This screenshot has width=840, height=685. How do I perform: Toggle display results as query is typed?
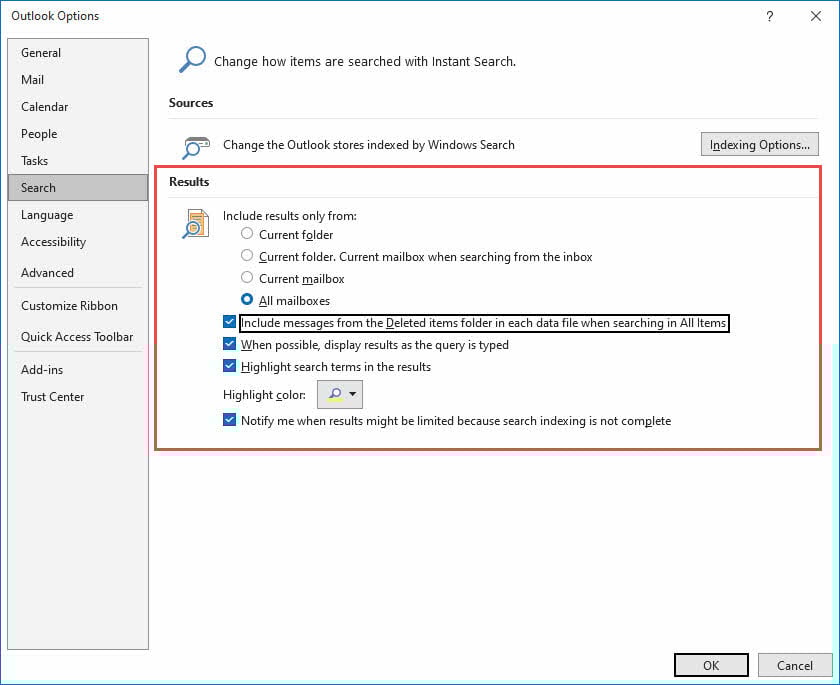click(x=229, y=344)
